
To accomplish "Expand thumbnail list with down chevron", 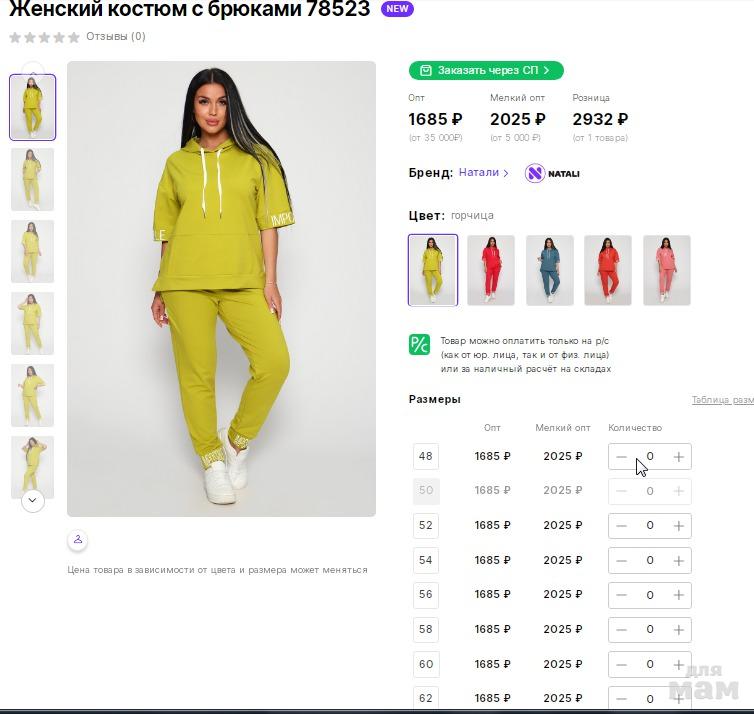I will tap(33, 501).
